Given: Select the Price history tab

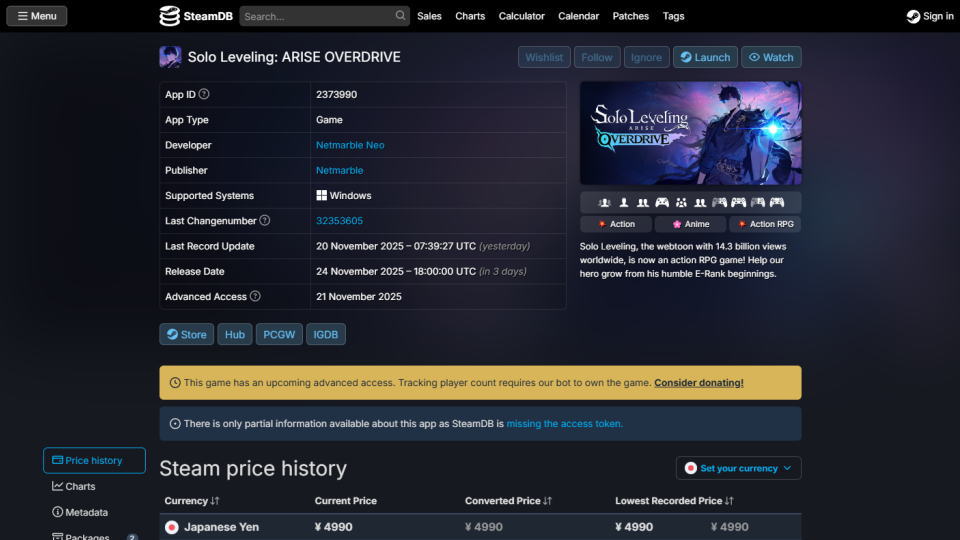Looking at the screenshot, I should 94,460.
